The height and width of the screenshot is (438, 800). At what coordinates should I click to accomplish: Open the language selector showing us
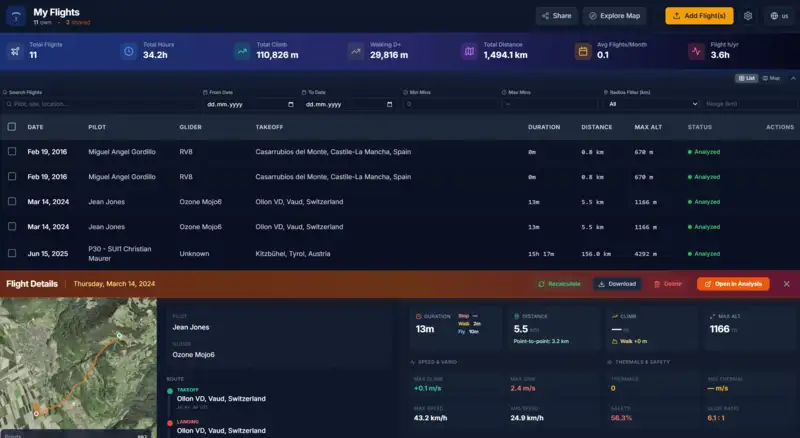[x=779, y=16]
